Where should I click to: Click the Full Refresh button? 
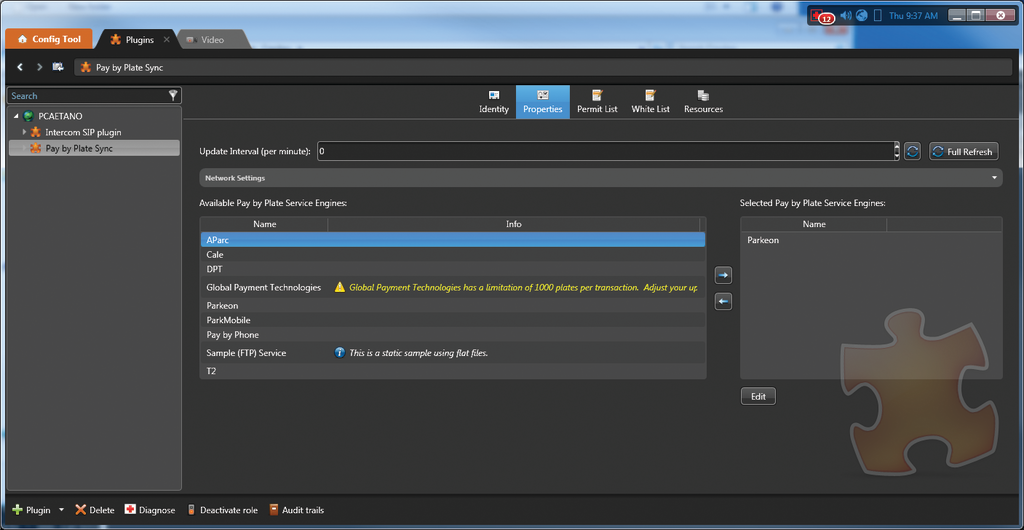pos(964,151)
